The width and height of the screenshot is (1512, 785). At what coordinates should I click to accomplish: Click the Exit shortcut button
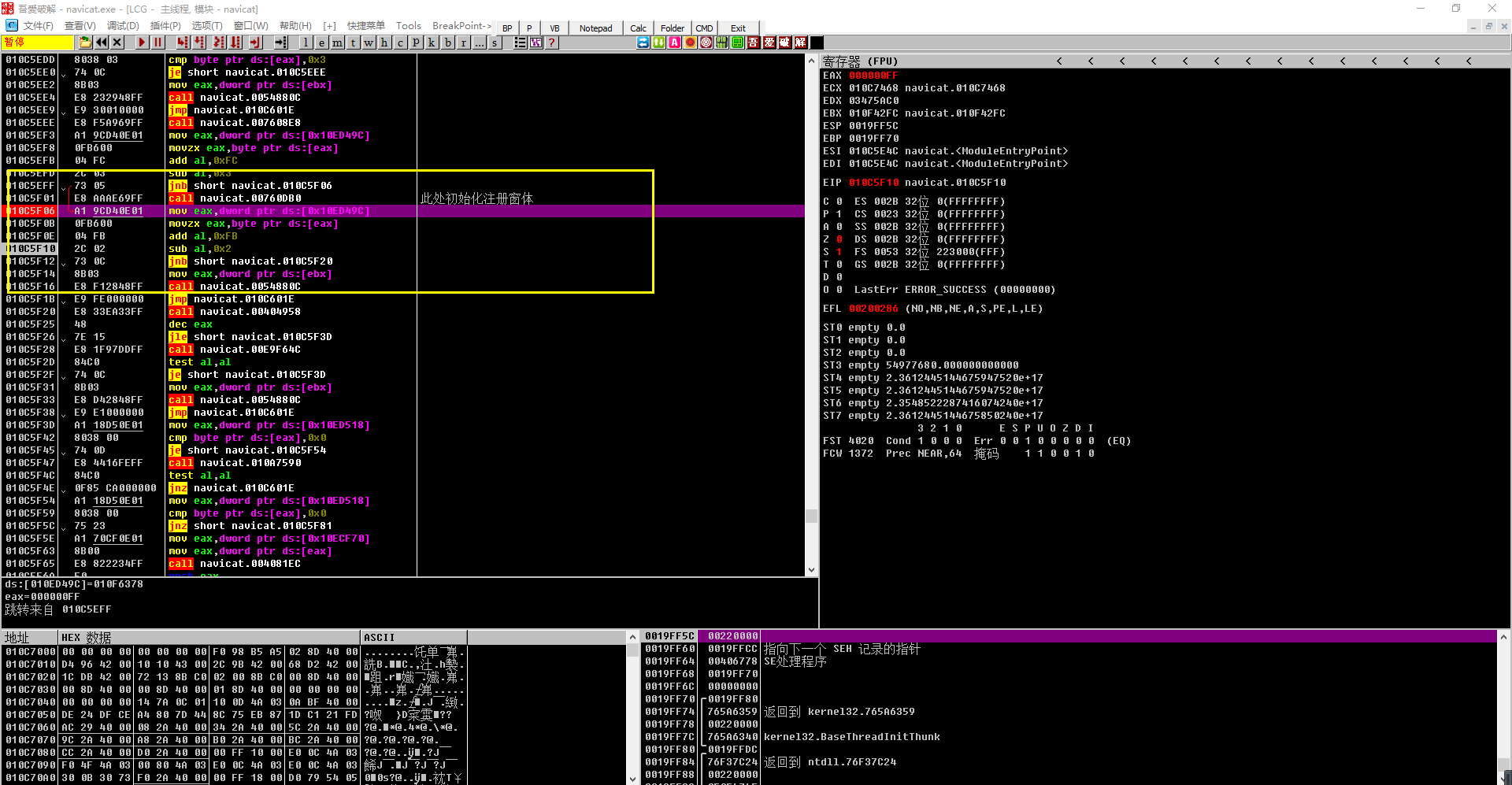[x=738, y=28]
